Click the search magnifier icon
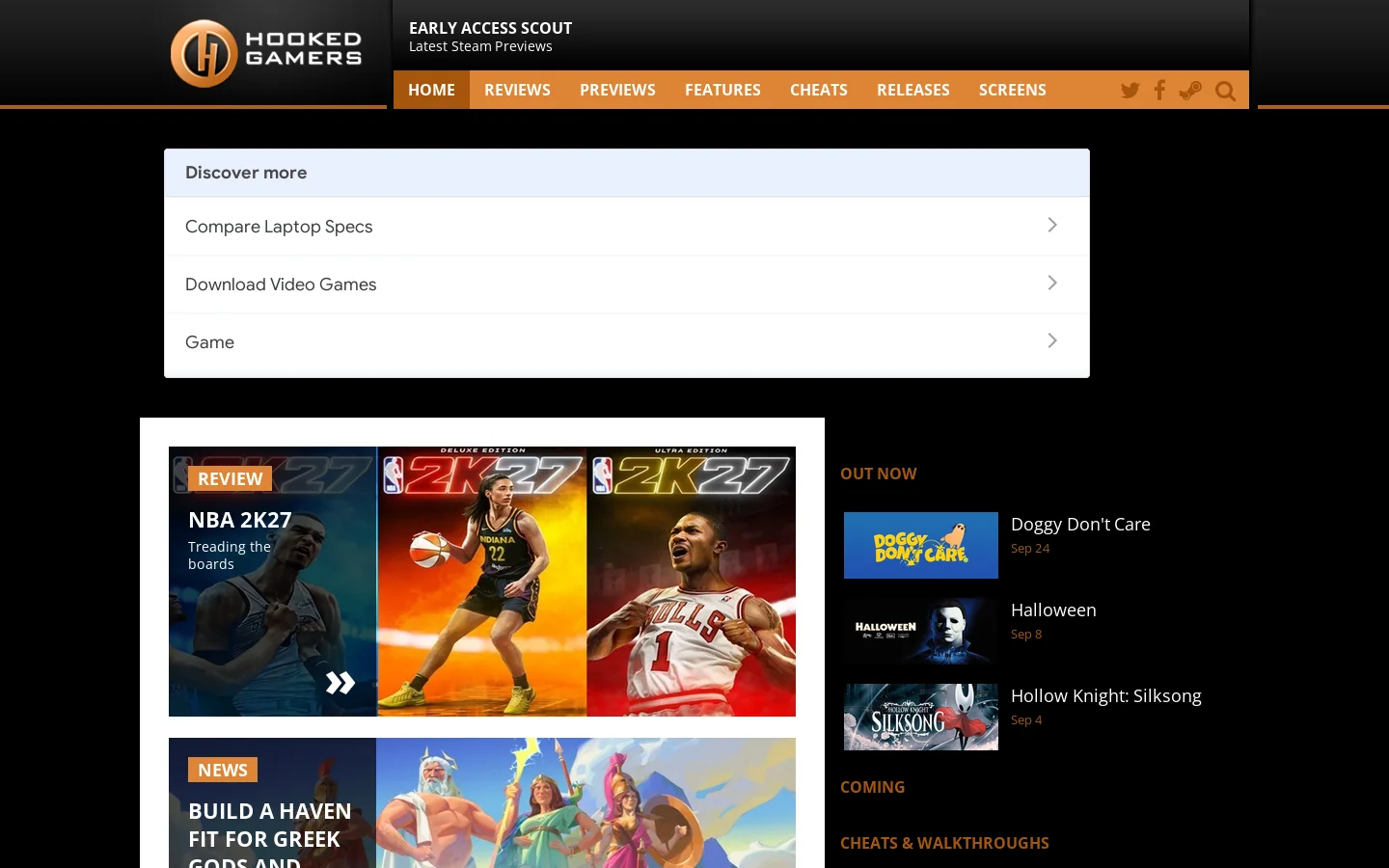The width and height of the screenshot is (1389, 868). point(1225,91)
